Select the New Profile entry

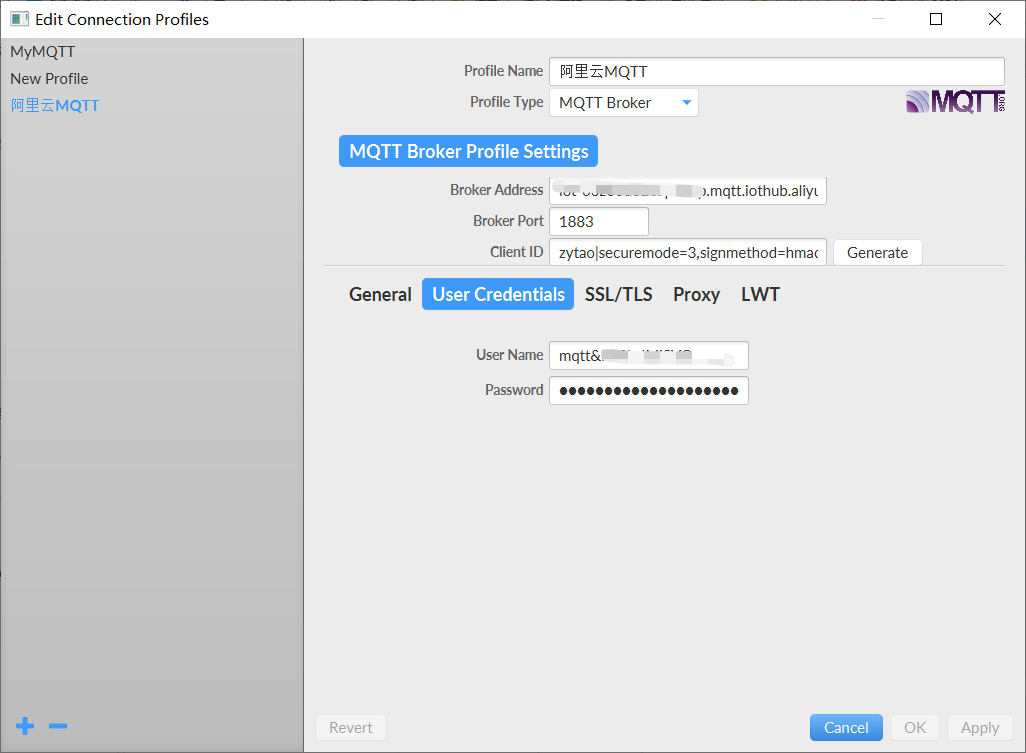(x=49, y=78)
